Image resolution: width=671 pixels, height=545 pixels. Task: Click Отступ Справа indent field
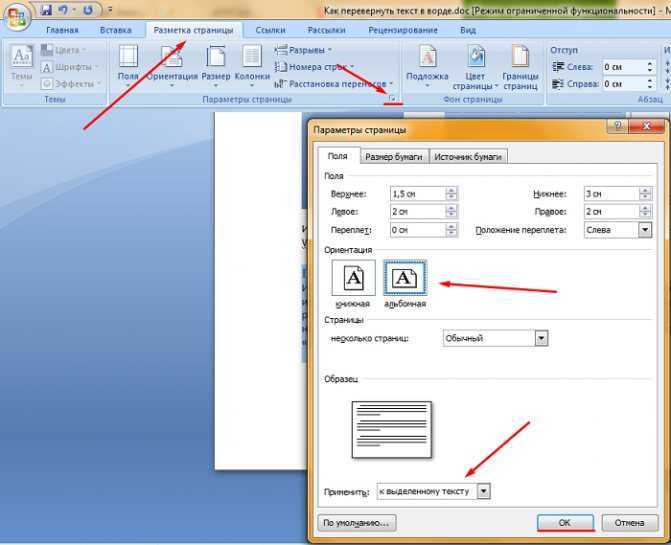click(x=624, y=84)
